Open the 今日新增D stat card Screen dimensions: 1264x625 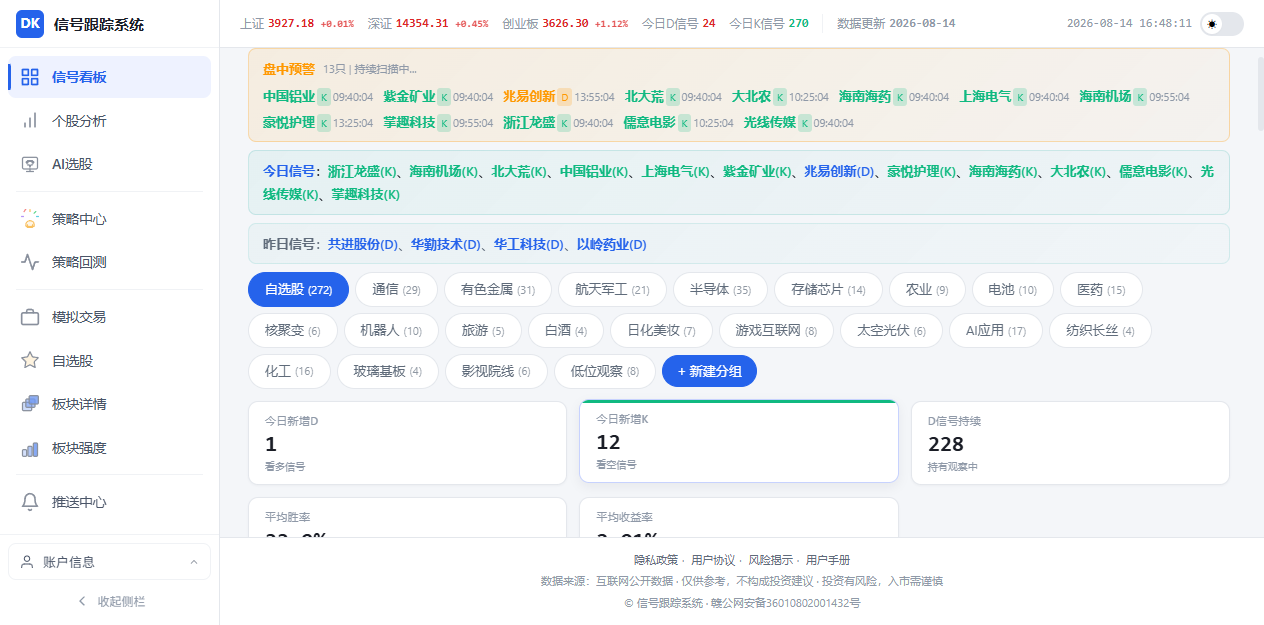click(407, 443)
